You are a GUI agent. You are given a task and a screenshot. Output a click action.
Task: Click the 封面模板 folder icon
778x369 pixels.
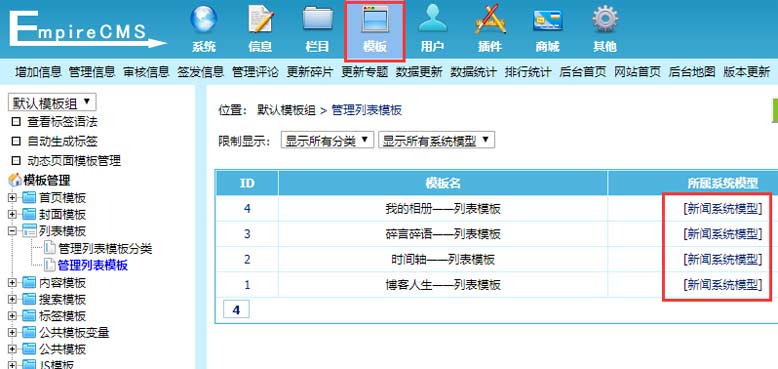(x=29, y=215)
